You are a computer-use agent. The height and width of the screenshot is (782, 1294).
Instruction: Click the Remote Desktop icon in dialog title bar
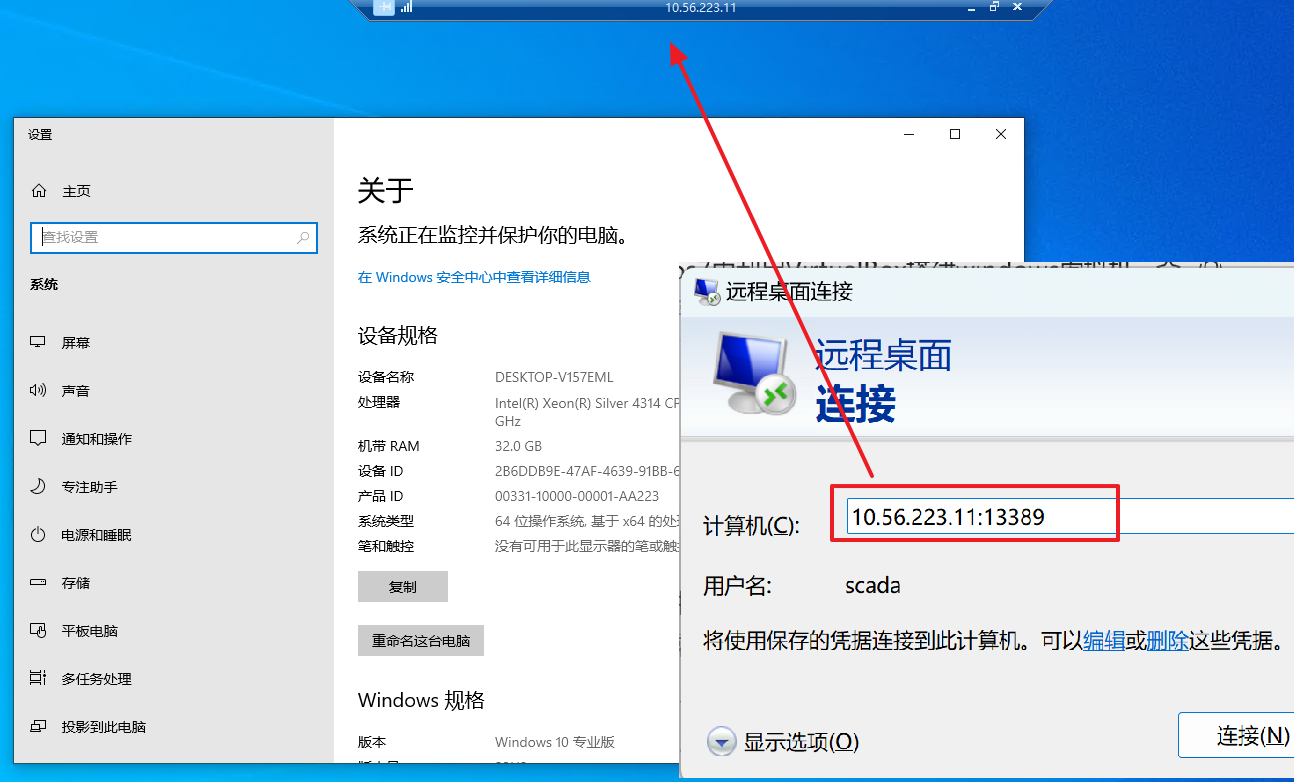(707, 291)
